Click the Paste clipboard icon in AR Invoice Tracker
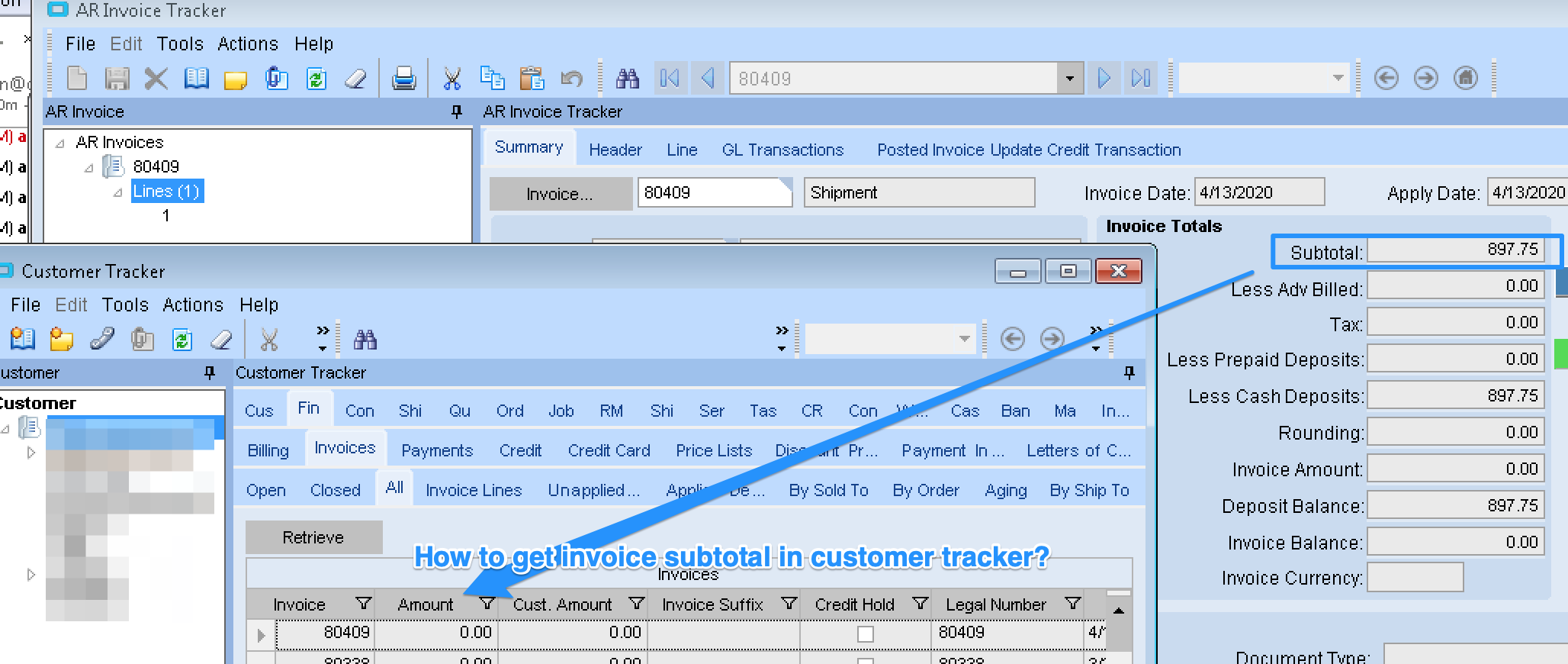This screenshot has width=1568, height=664. pyautogui.click(x=532, y=78)
